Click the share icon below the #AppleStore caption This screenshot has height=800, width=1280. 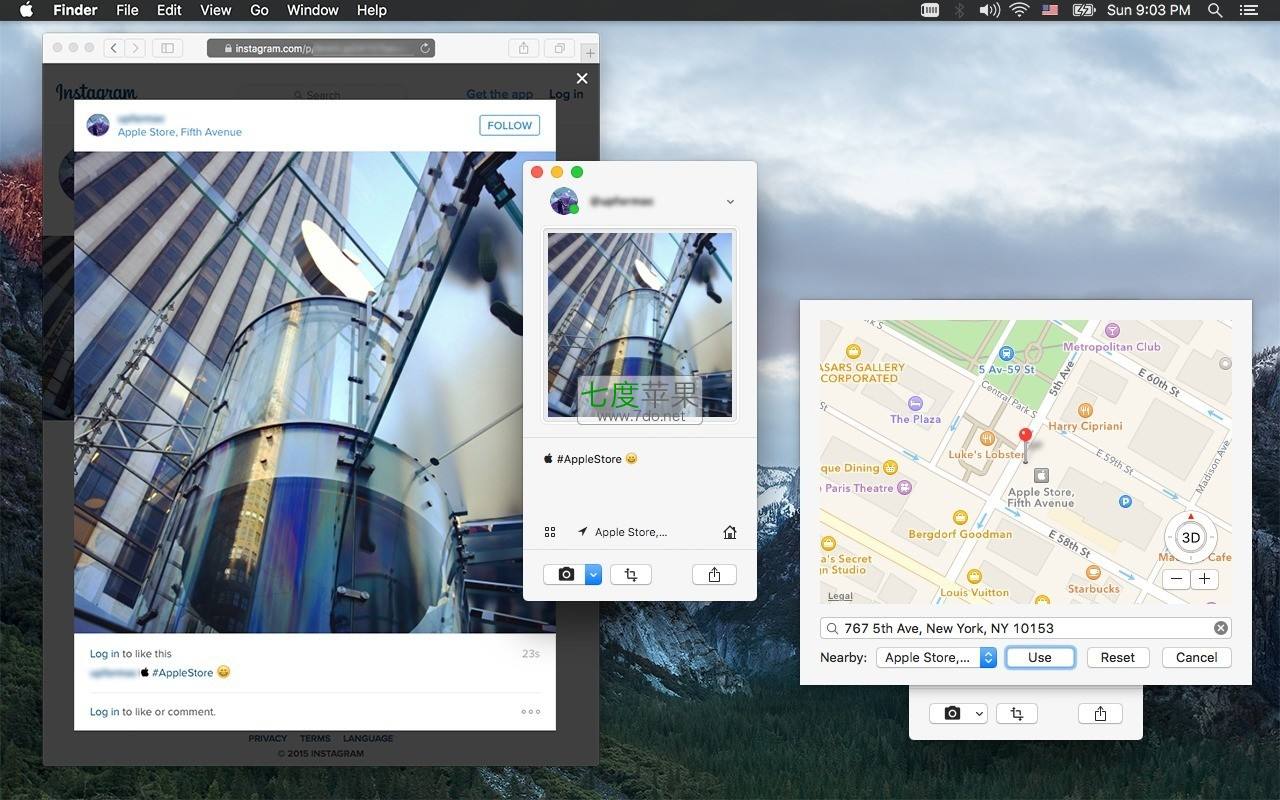tap(714, 574)
